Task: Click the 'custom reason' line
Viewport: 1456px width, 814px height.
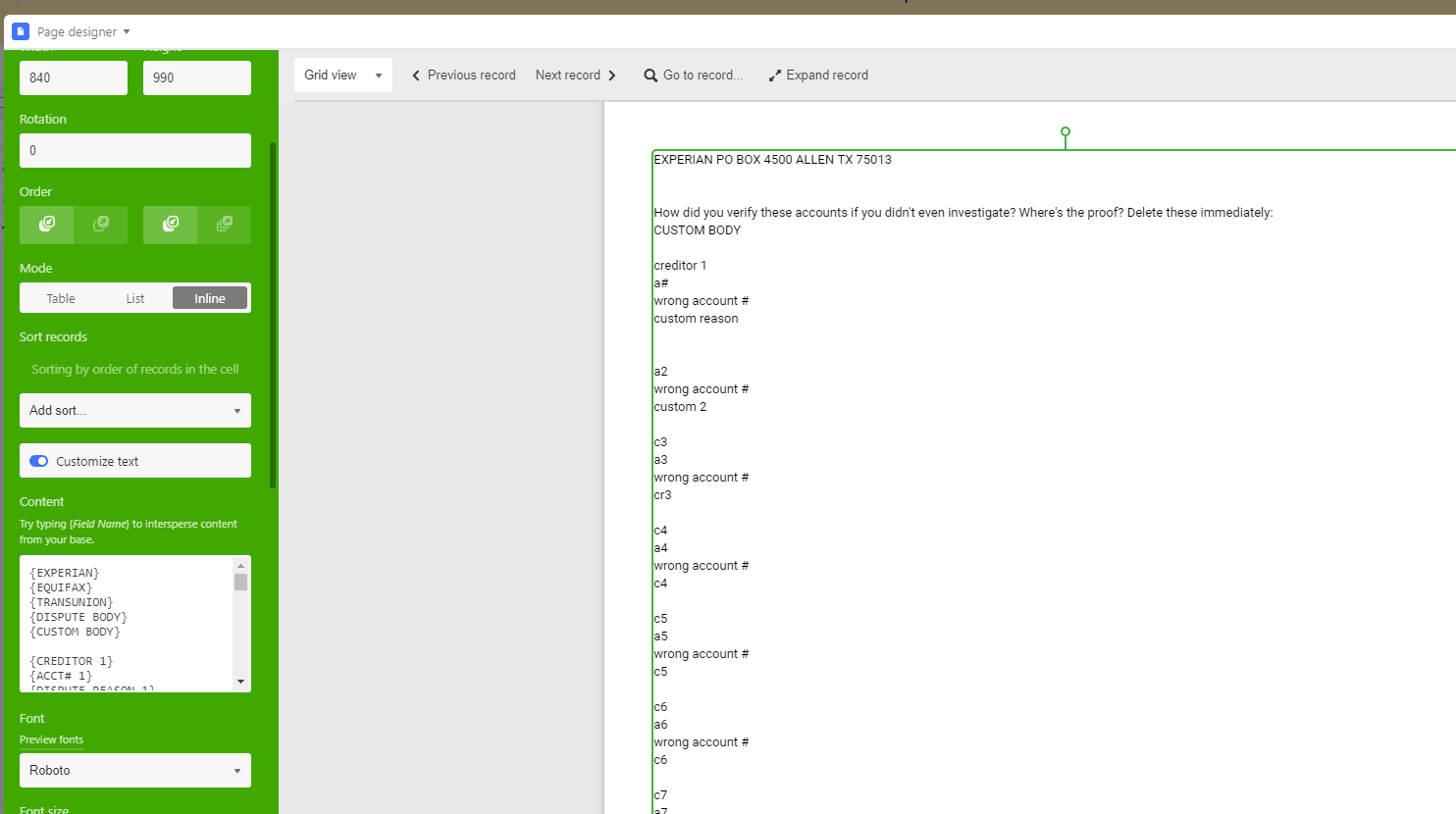Action: coord(697,319)
